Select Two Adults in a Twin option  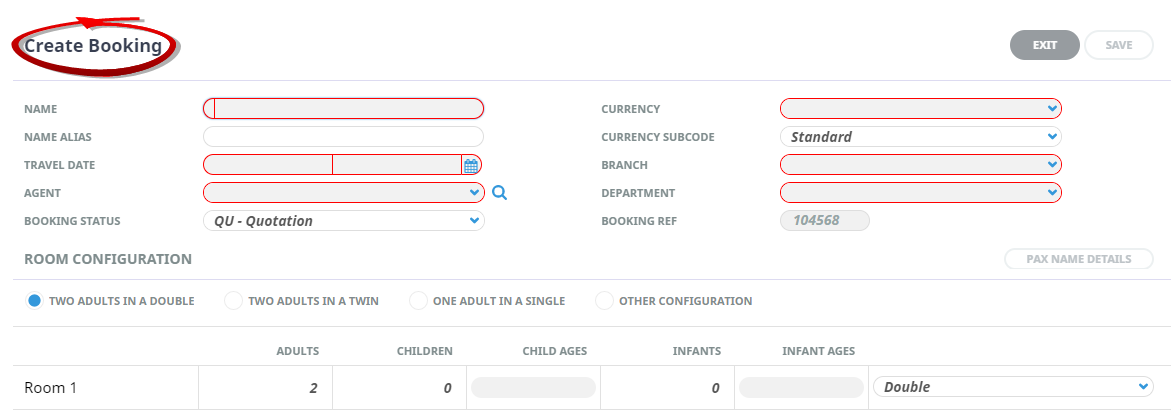[234, 301]
